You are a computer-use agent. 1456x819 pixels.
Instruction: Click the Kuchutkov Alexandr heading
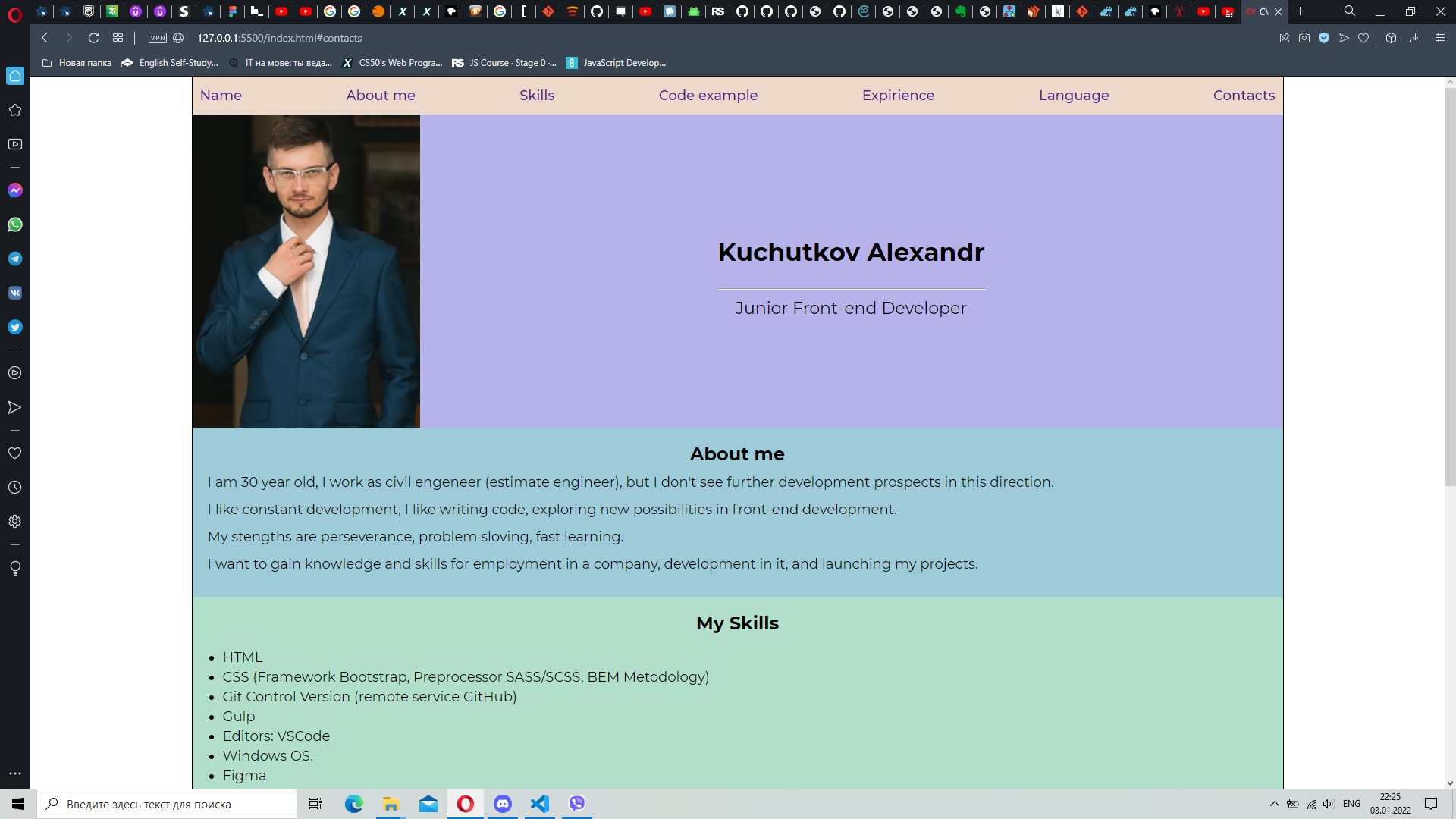[x=851, y=253]
